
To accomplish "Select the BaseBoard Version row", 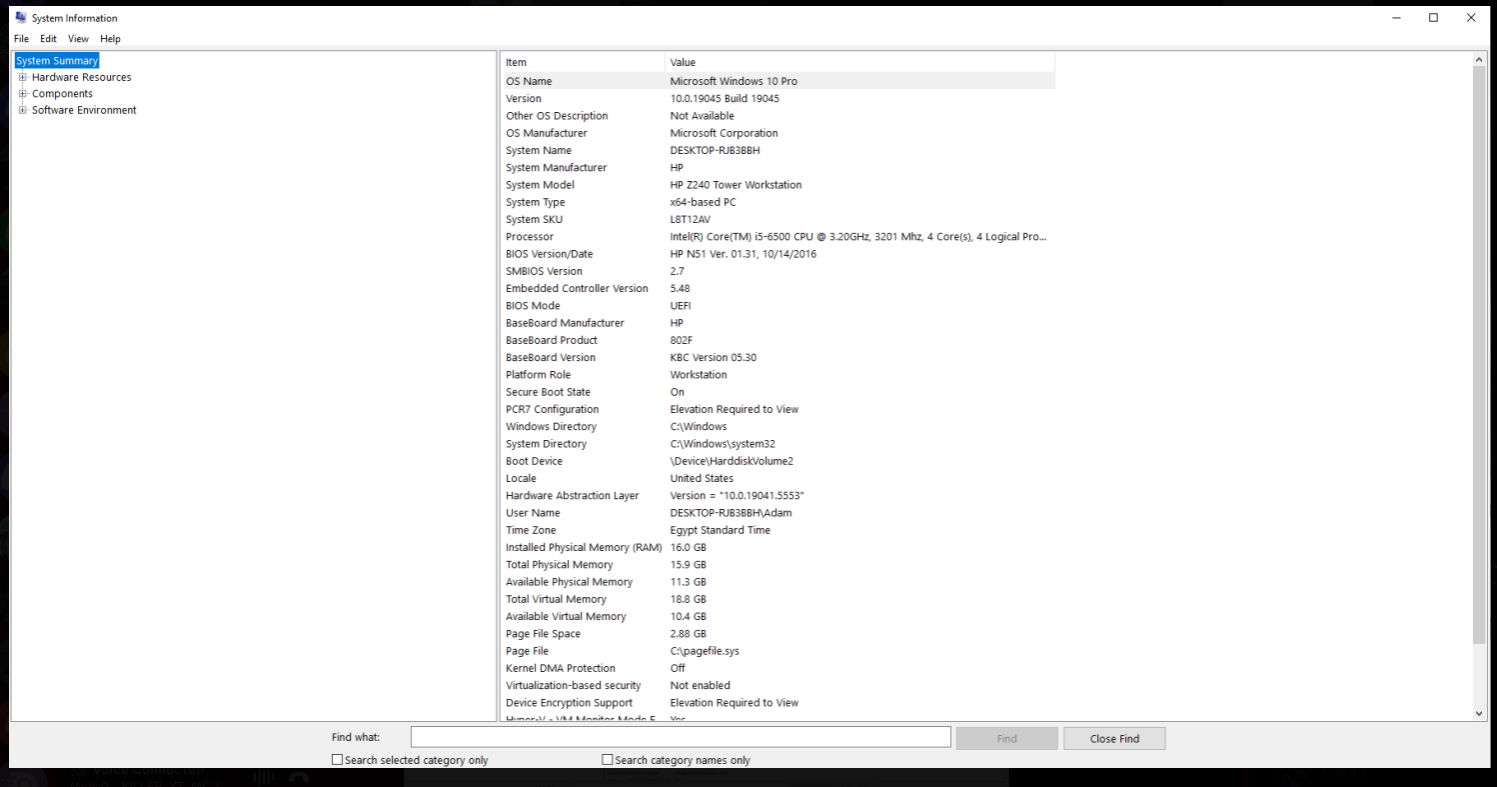I will (x=778, y=357).
